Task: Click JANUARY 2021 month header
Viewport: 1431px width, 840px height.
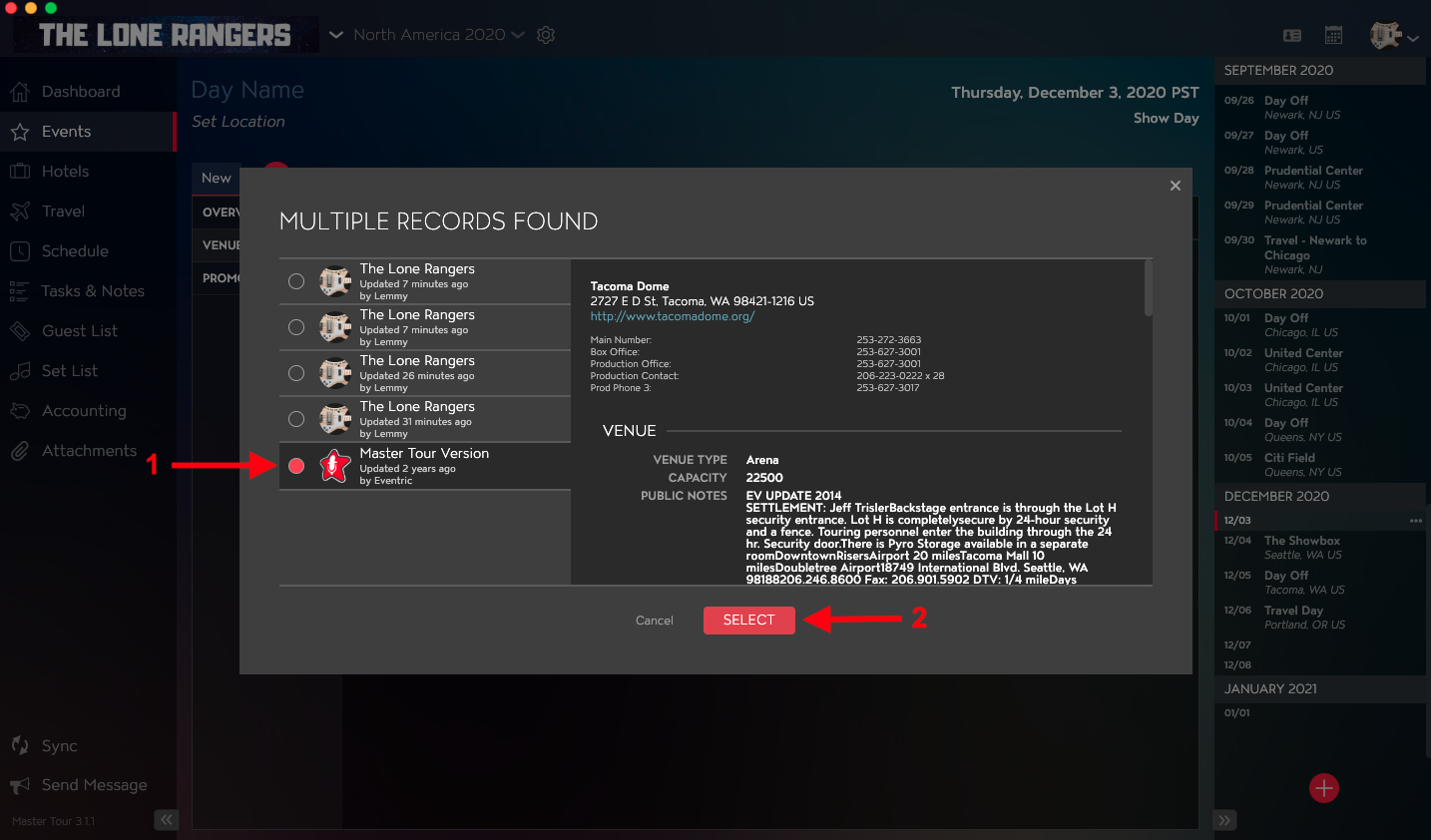Action: tap(1320, 689)
